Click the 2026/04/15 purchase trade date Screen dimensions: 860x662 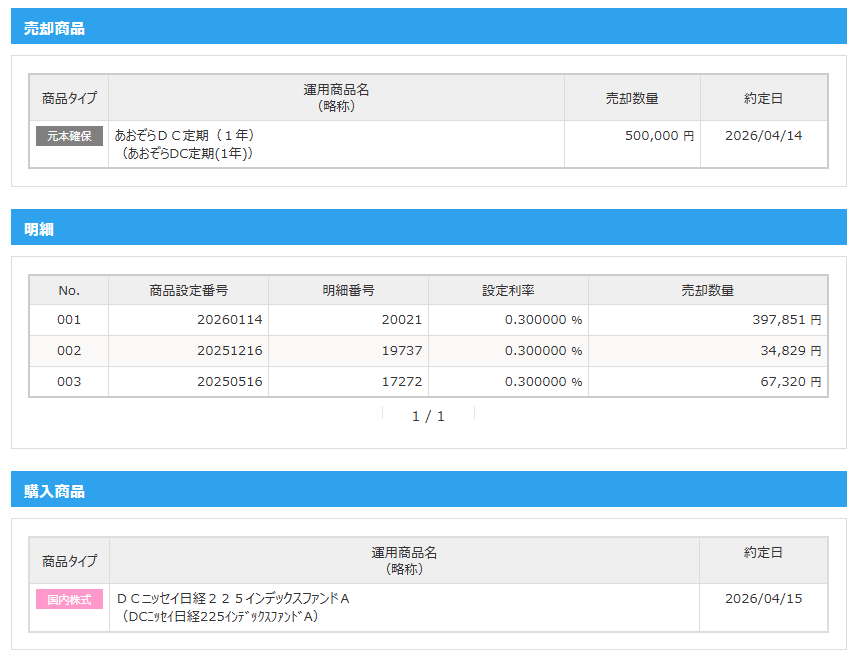763,598
